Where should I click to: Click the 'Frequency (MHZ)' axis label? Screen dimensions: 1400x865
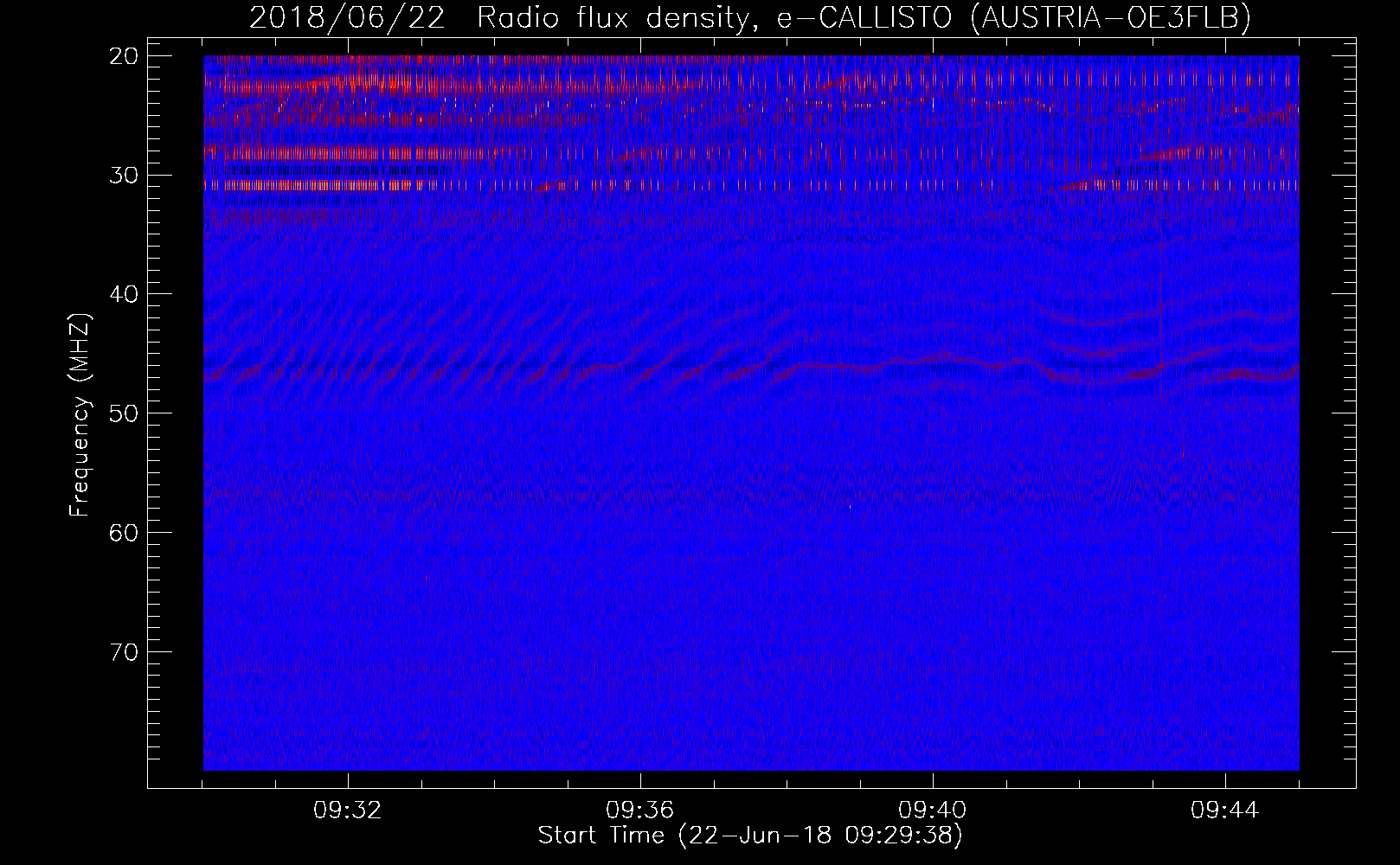tap(80, 415)
